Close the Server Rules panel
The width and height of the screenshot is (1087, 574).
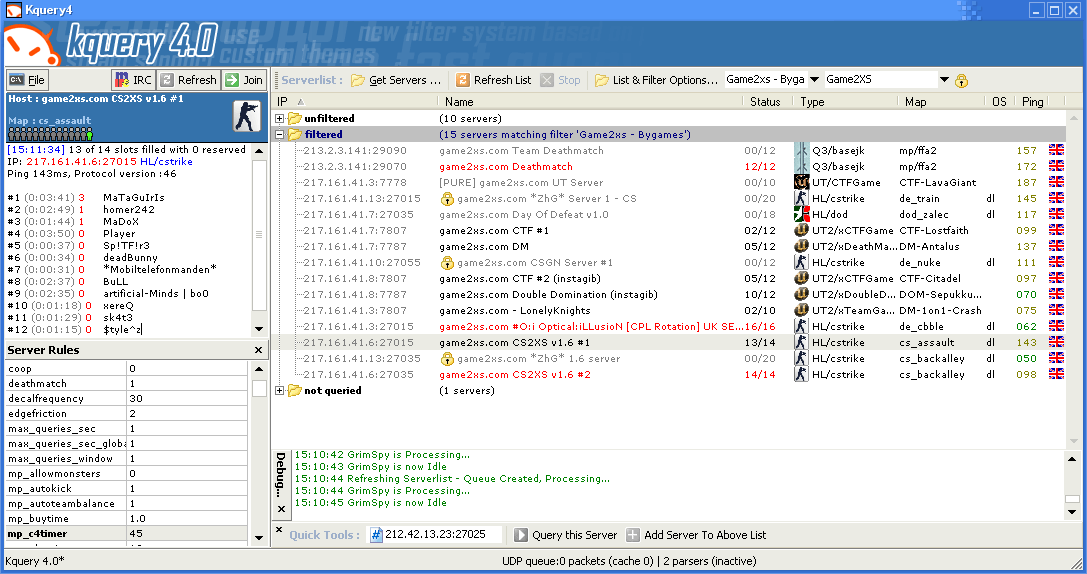click(259, 350)
